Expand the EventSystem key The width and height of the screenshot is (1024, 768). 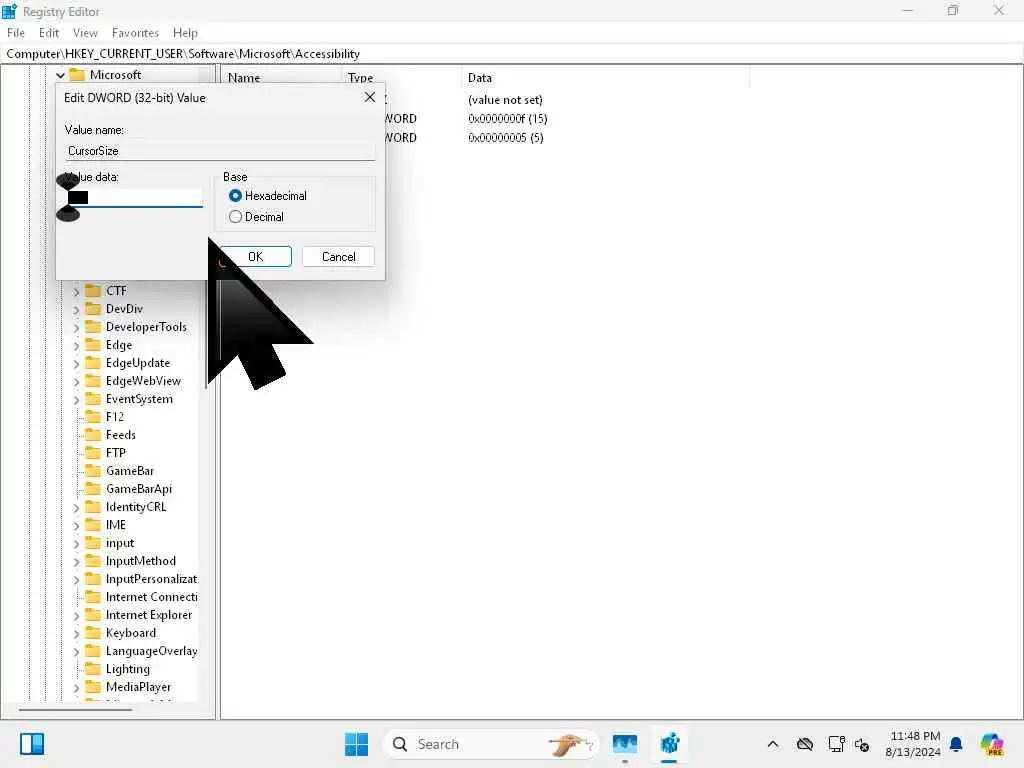[76, 400]
